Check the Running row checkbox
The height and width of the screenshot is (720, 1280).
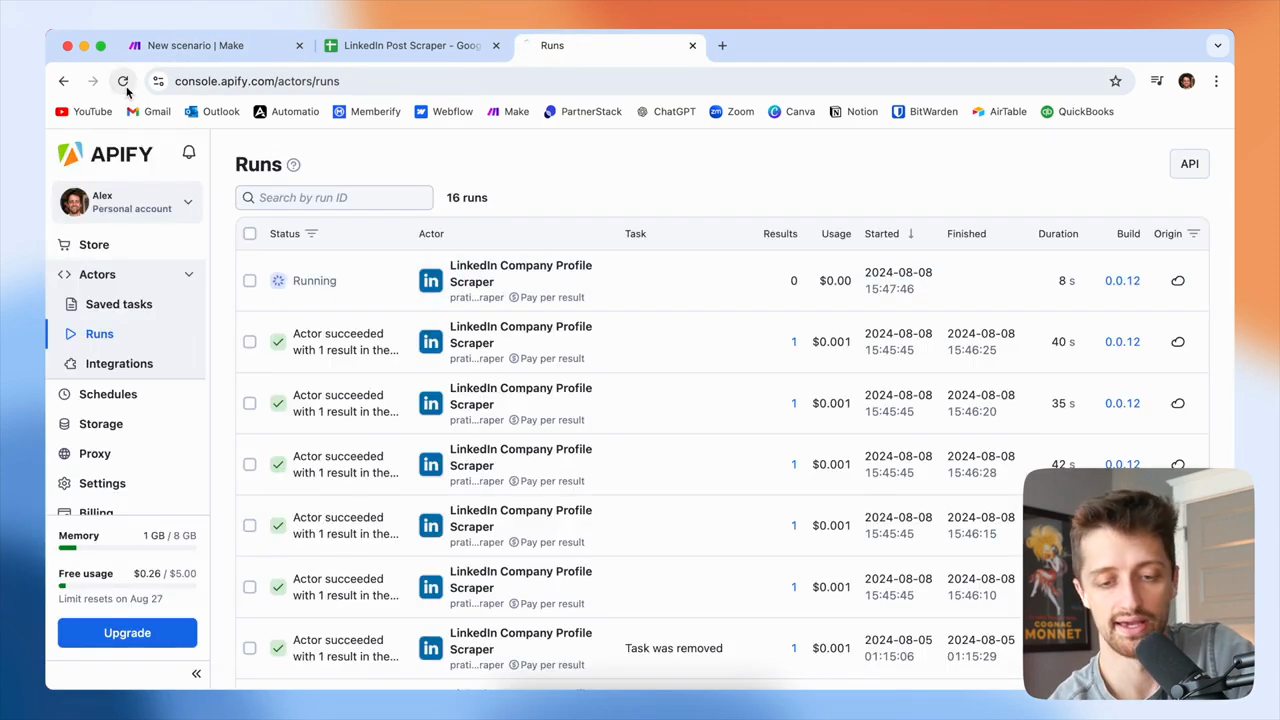tap(250, 281)
